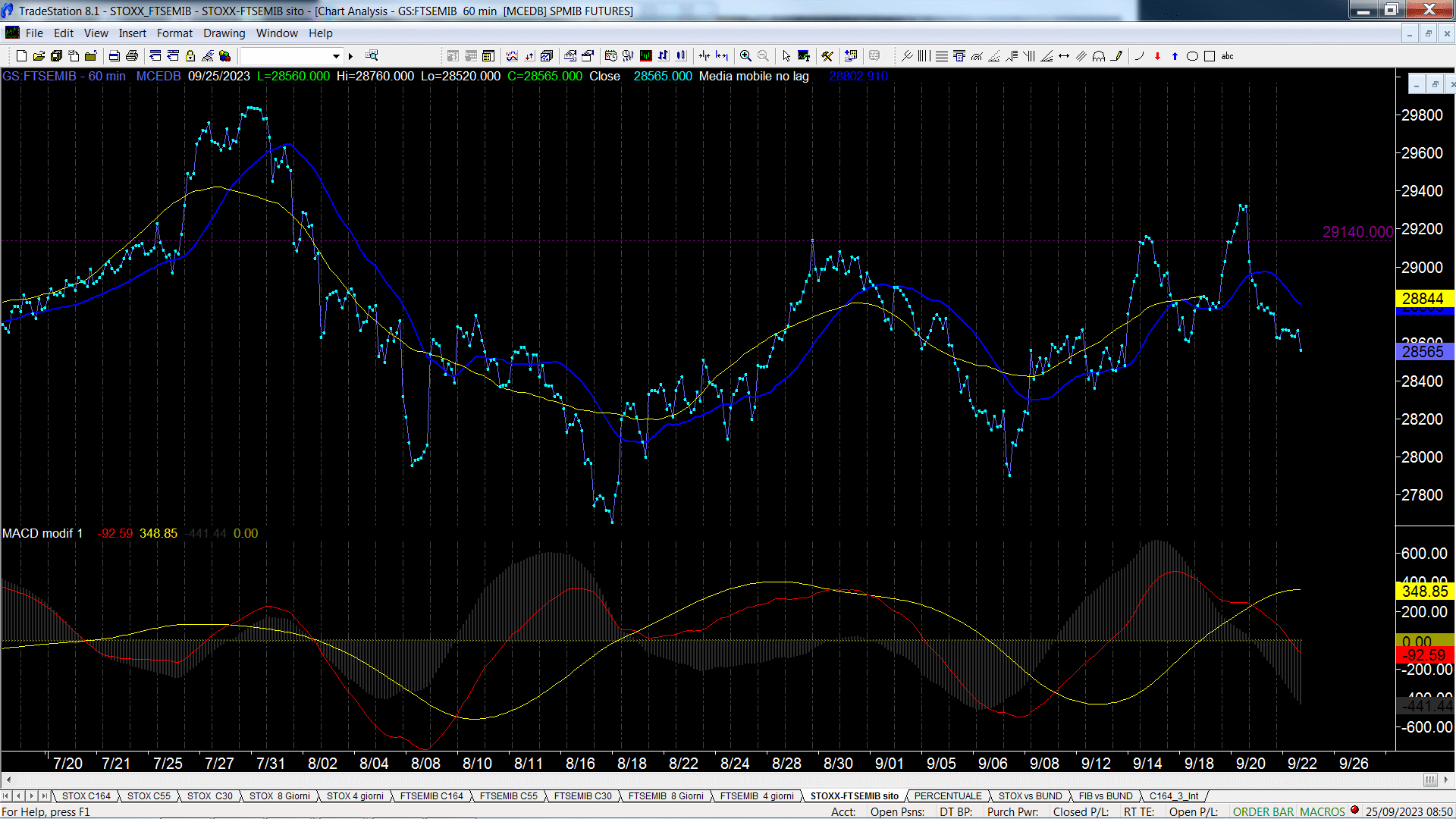Click the Open file folder icon
Image resolution: width=1456 pixels, height=819 pixels.
pos(39,56)
